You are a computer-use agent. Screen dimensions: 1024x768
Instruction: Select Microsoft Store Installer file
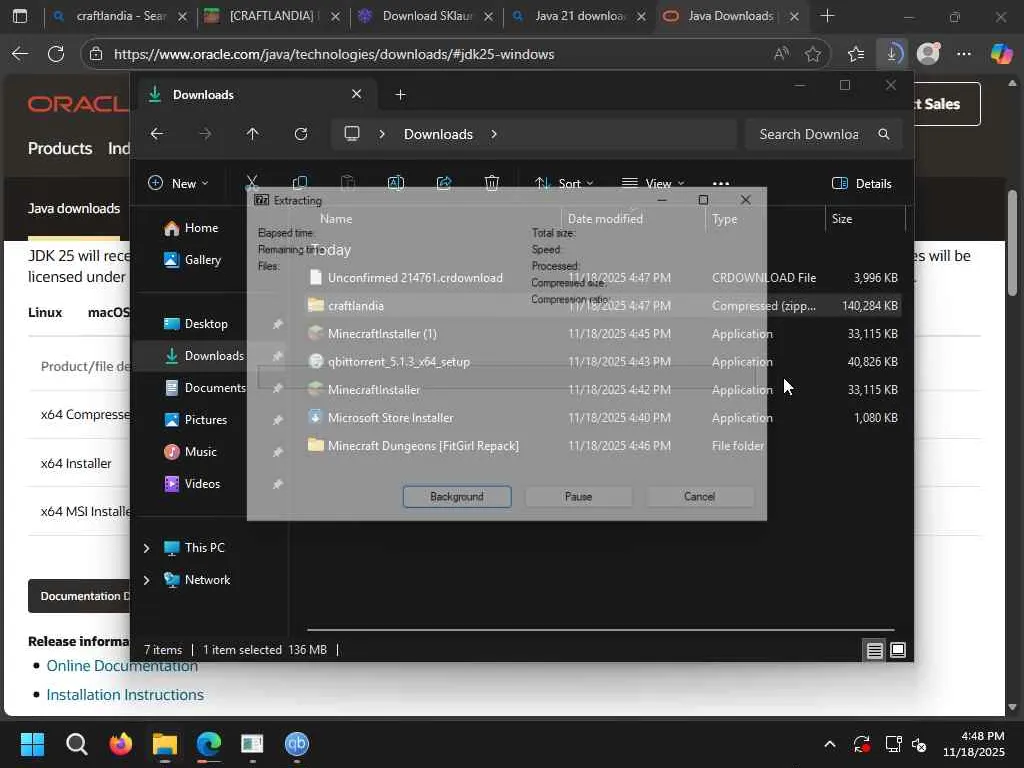pos(603,418)
